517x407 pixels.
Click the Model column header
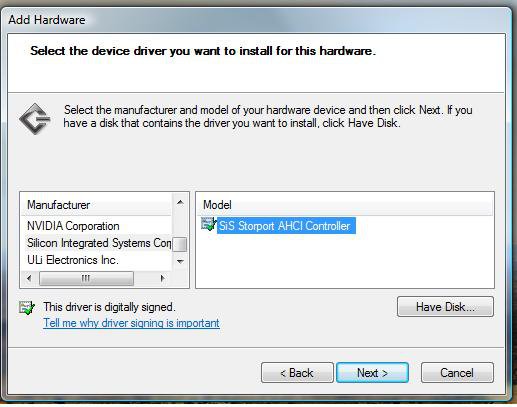tap(345, 205)
